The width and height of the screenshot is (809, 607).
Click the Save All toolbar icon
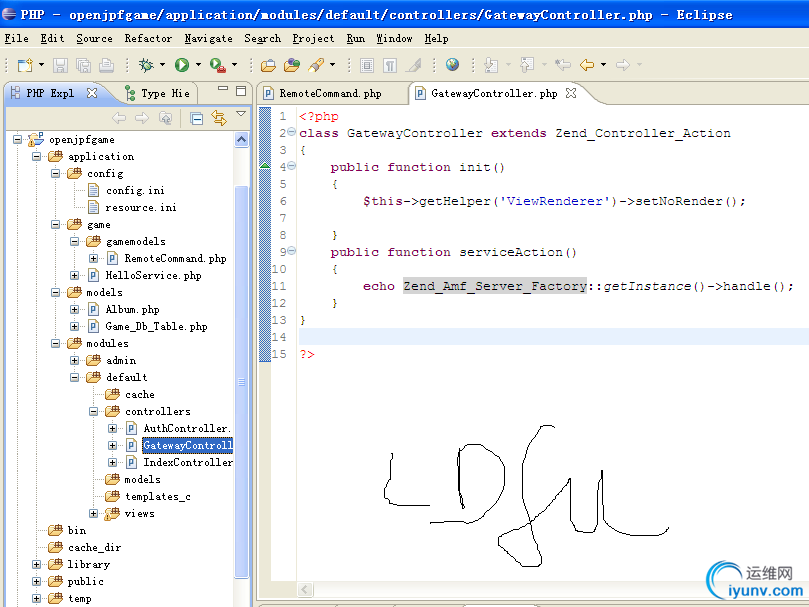coord(84,65)
